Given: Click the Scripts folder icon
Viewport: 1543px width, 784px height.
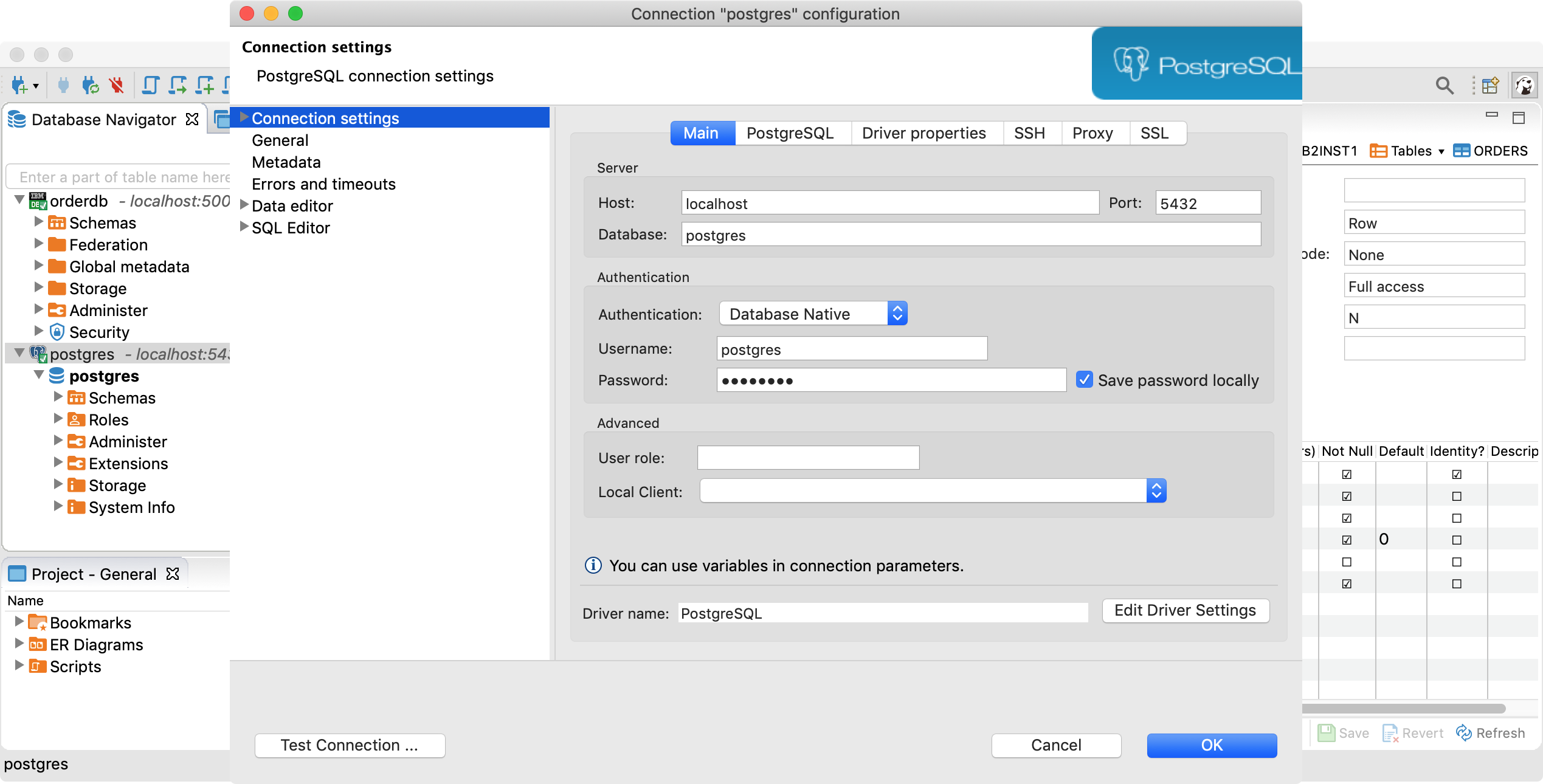Looking at the screenshot, I should click(x=38, y=667).
